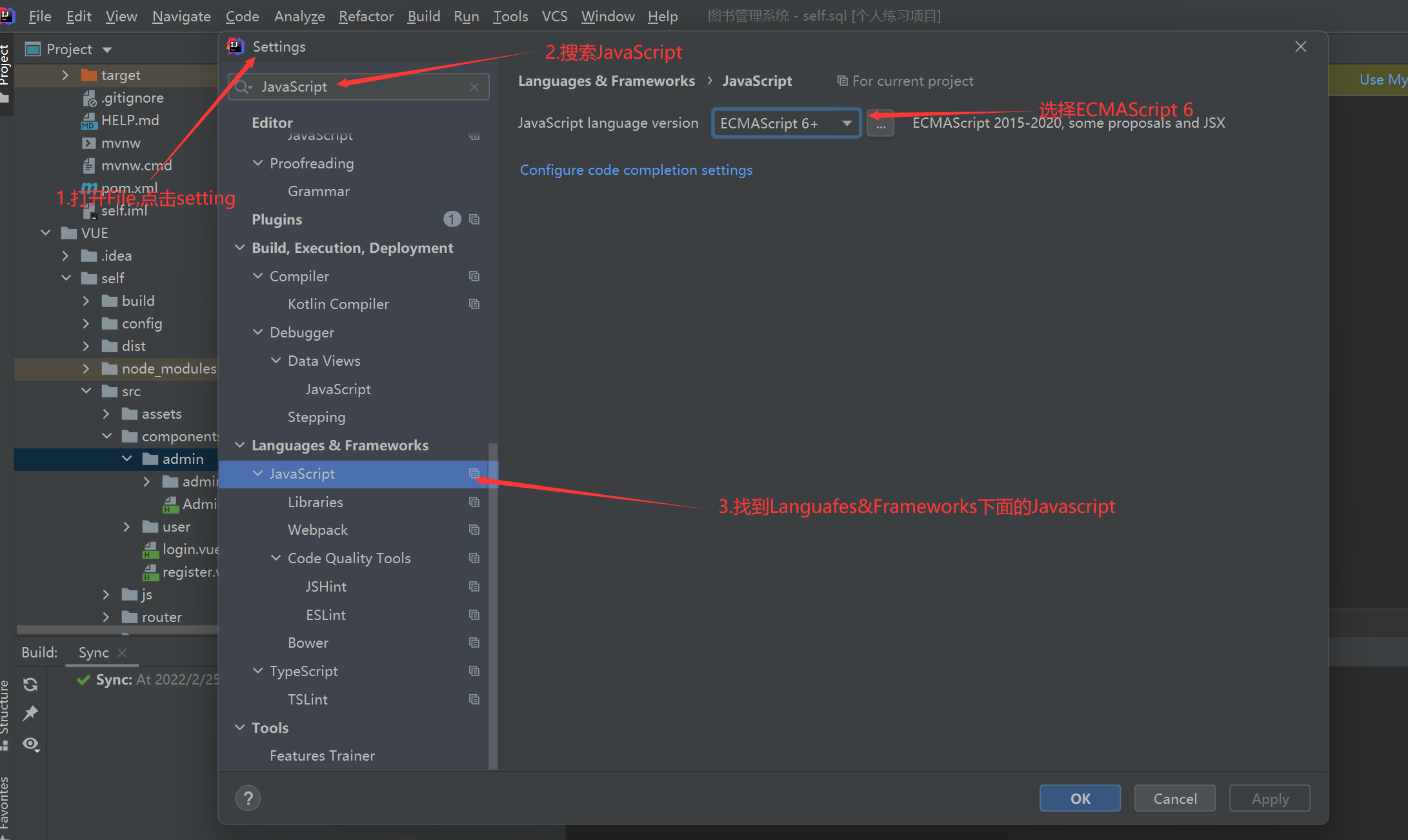
Task: Click the Project panel horizontal scrollbar
Action: click(x=117, y=629)
